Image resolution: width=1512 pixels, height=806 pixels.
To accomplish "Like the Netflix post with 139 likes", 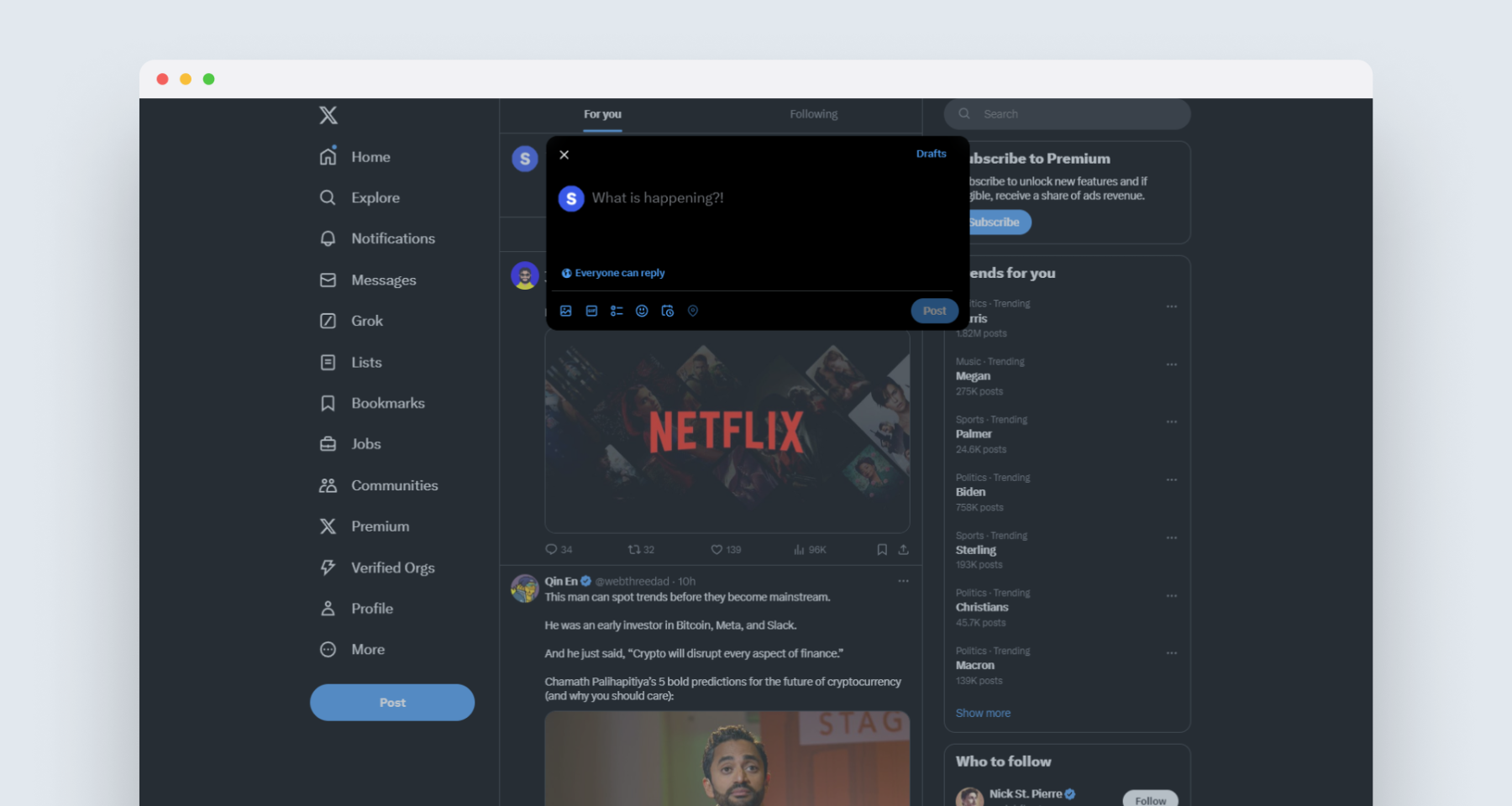I will pyautogui.click(x=726, y=550).
